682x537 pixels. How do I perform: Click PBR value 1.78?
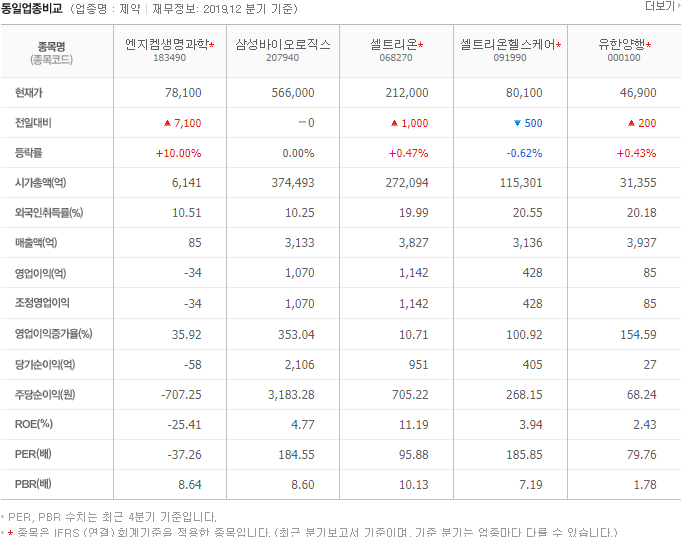pos(645,484)
